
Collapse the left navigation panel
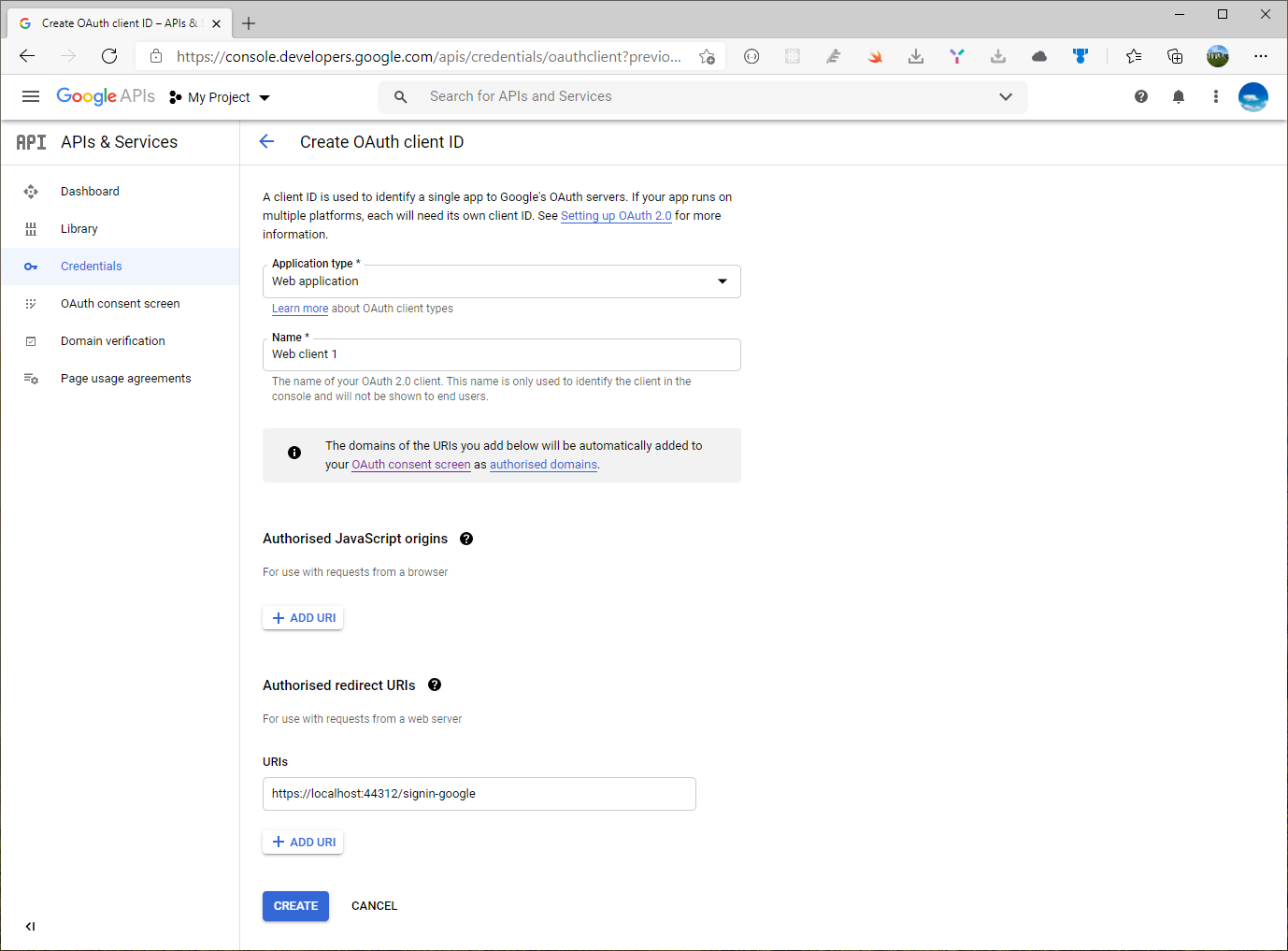(29, 926)
